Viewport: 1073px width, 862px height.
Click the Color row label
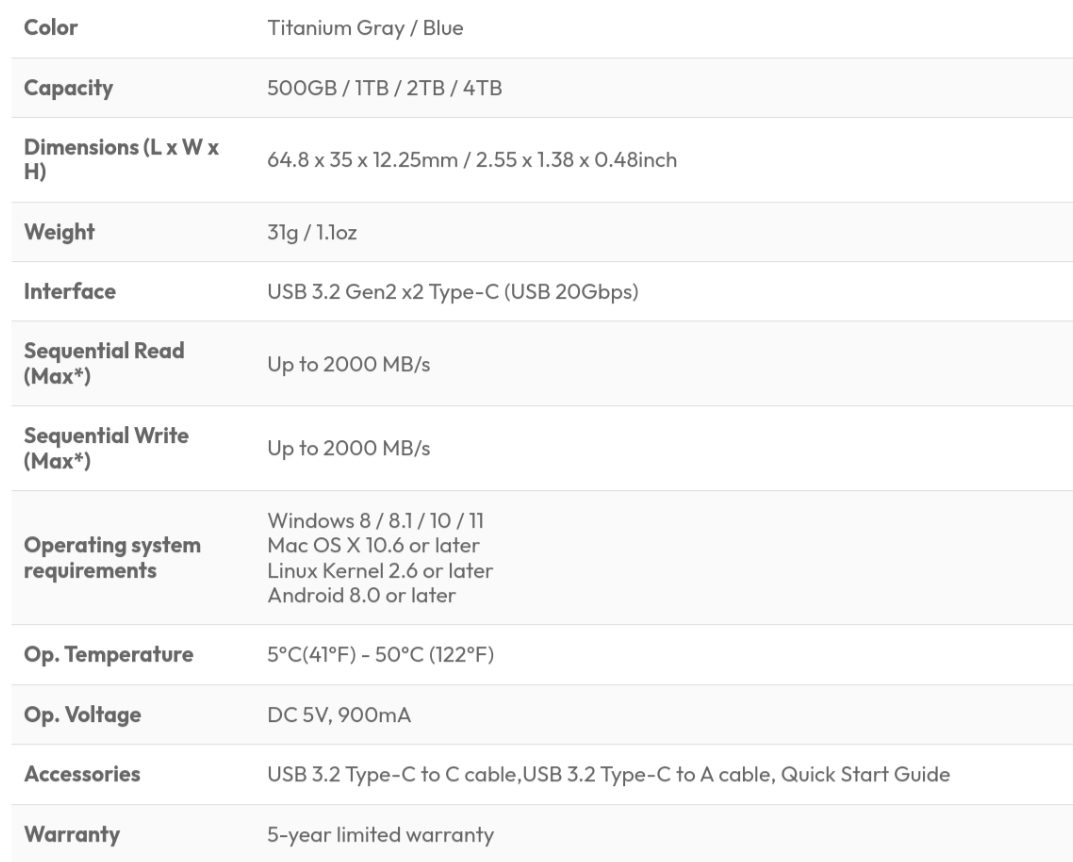coord(51,28)
